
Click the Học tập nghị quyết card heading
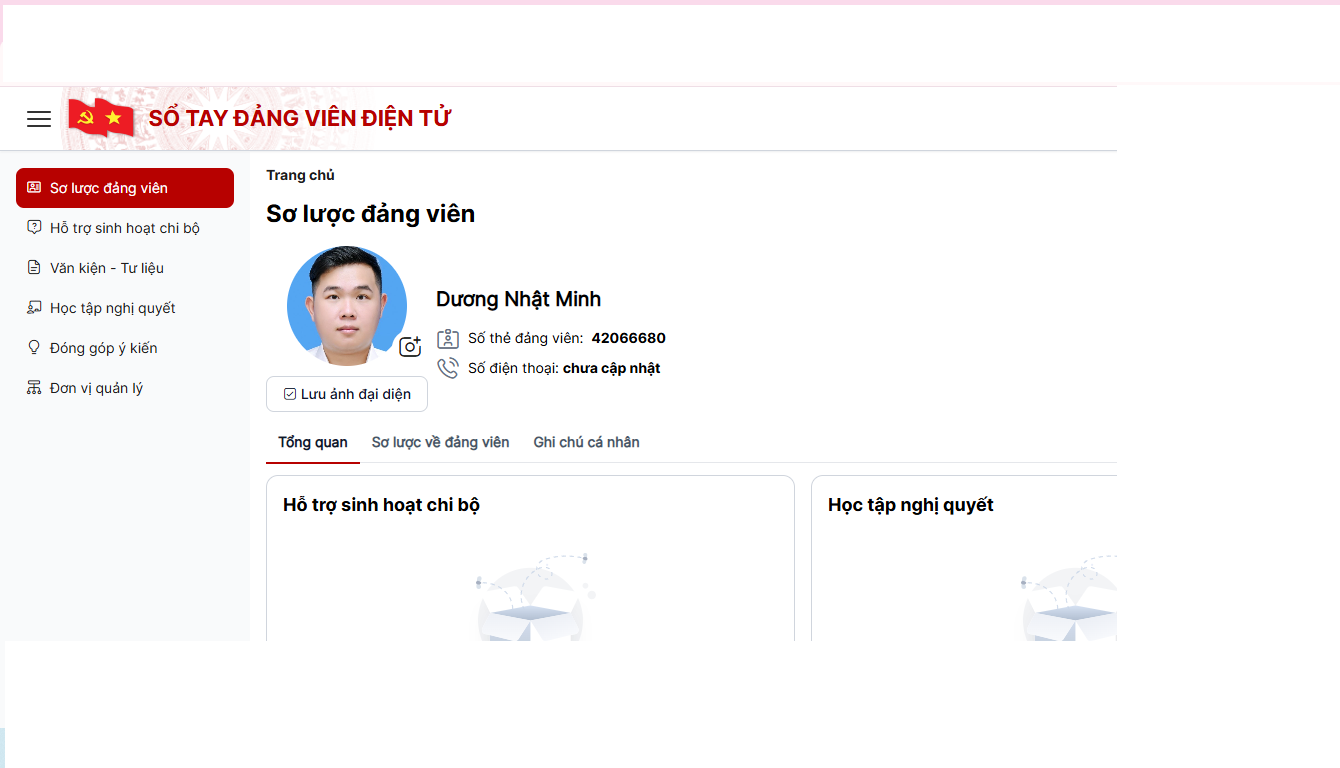coord(910,505)
